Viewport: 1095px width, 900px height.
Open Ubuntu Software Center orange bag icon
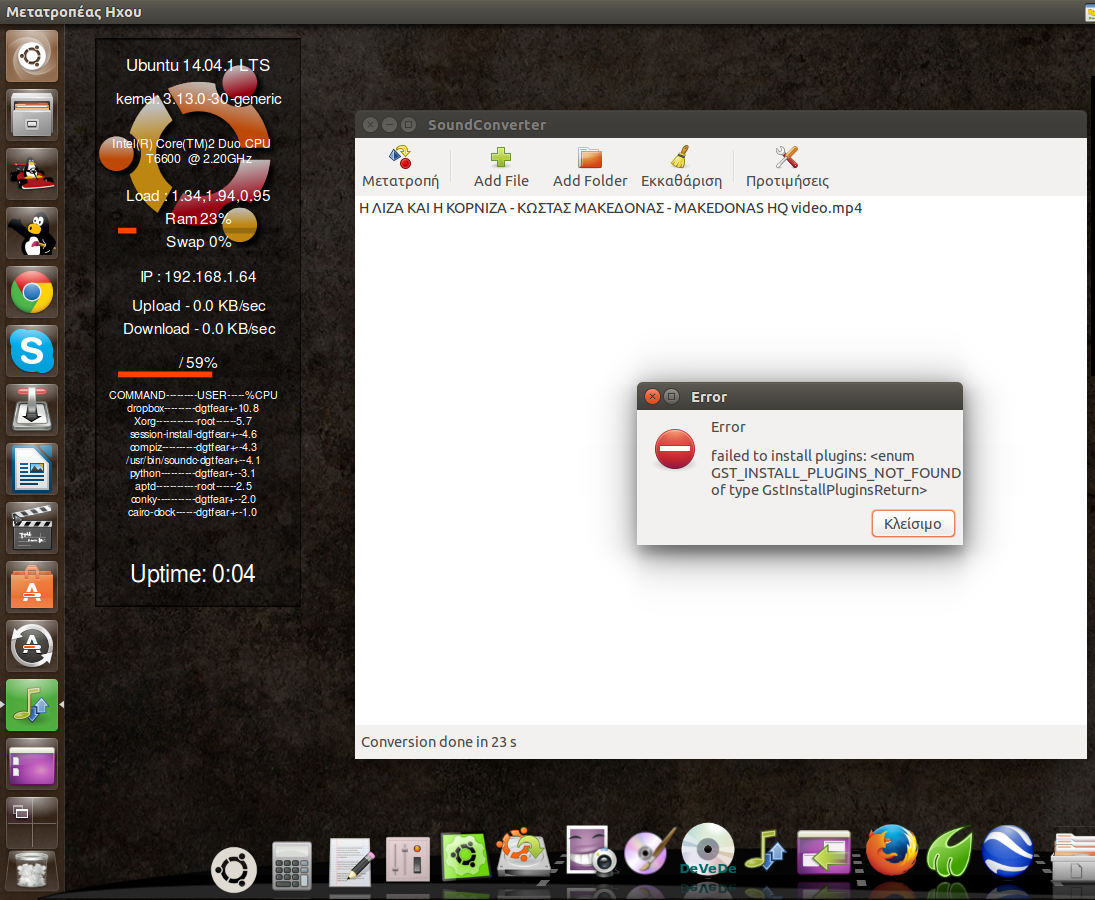click(x=32, y=587)
